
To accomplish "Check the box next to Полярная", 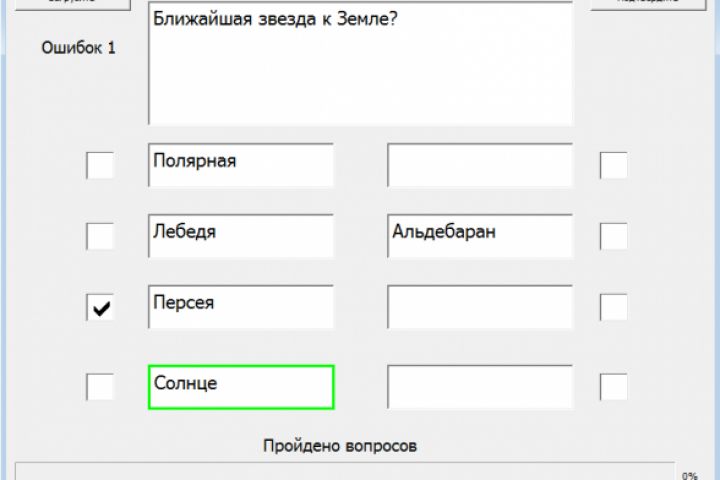I will 100,165.
